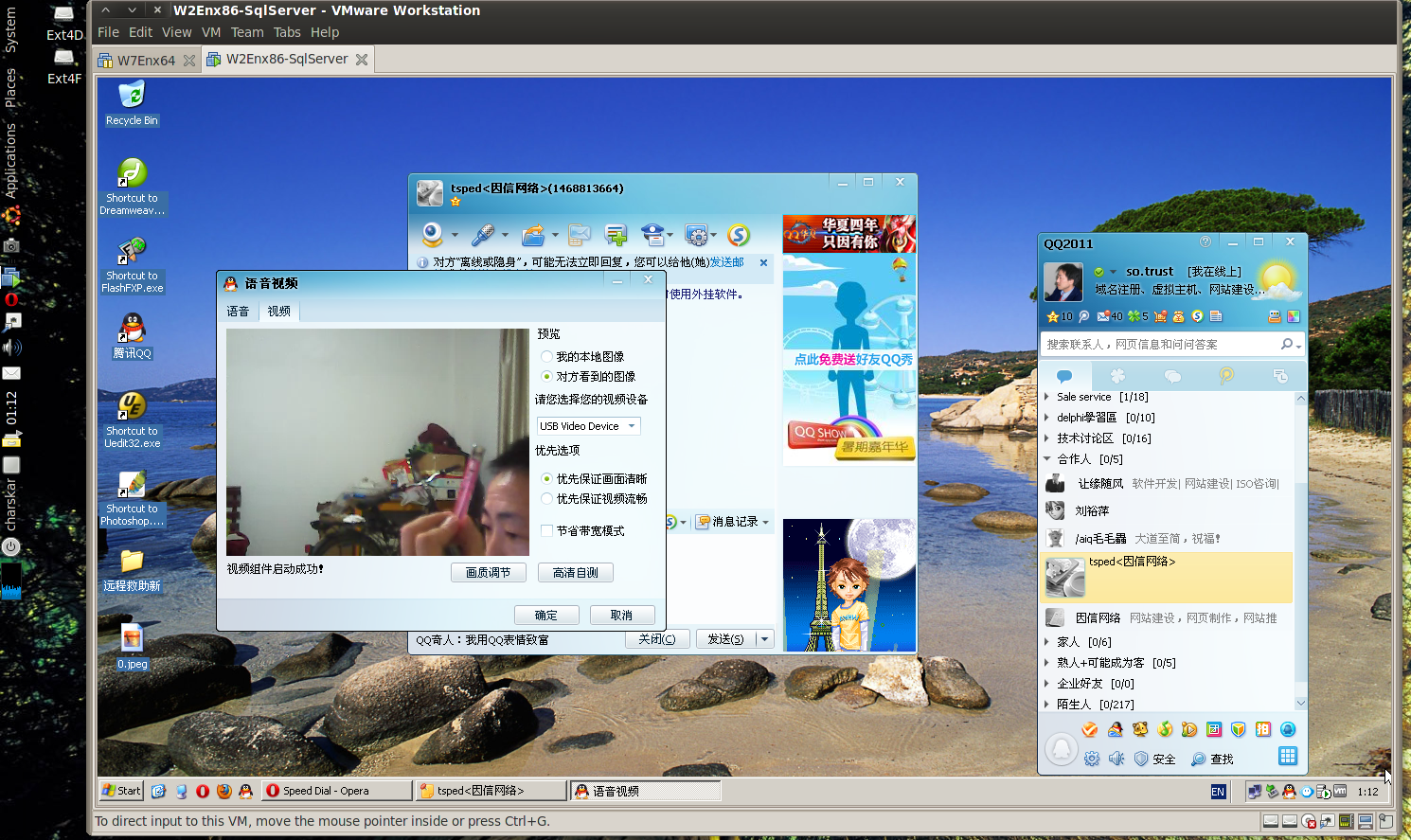Open the contacts tab with blue speech bubble
Screen dimensions: 1411x840
(1064, 376)
